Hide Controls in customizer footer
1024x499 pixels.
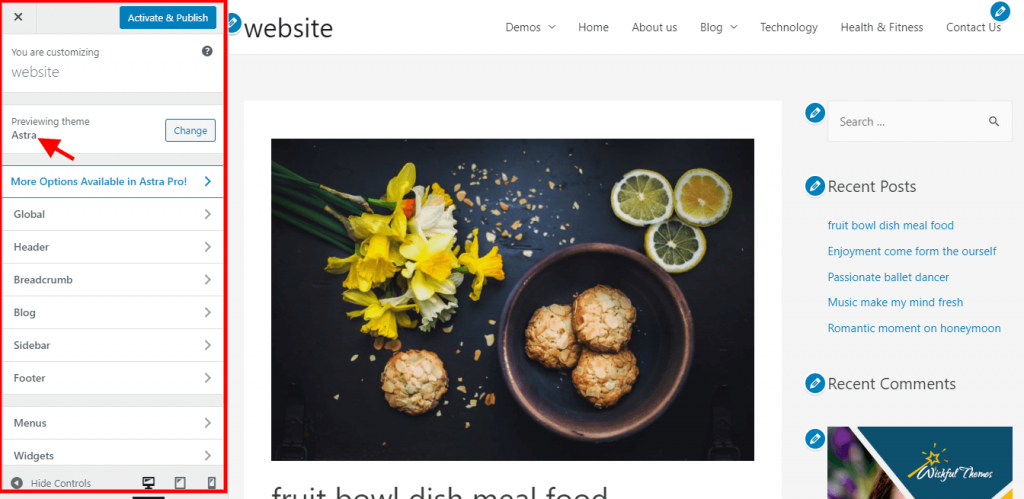coord(51,483)
